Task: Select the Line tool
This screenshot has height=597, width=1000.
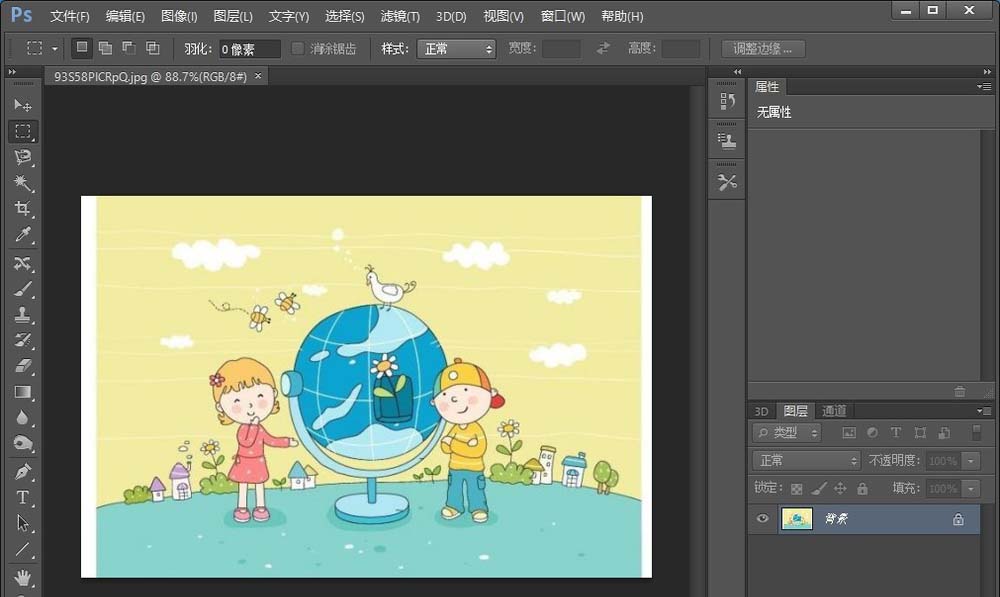Action: [23, 549]
